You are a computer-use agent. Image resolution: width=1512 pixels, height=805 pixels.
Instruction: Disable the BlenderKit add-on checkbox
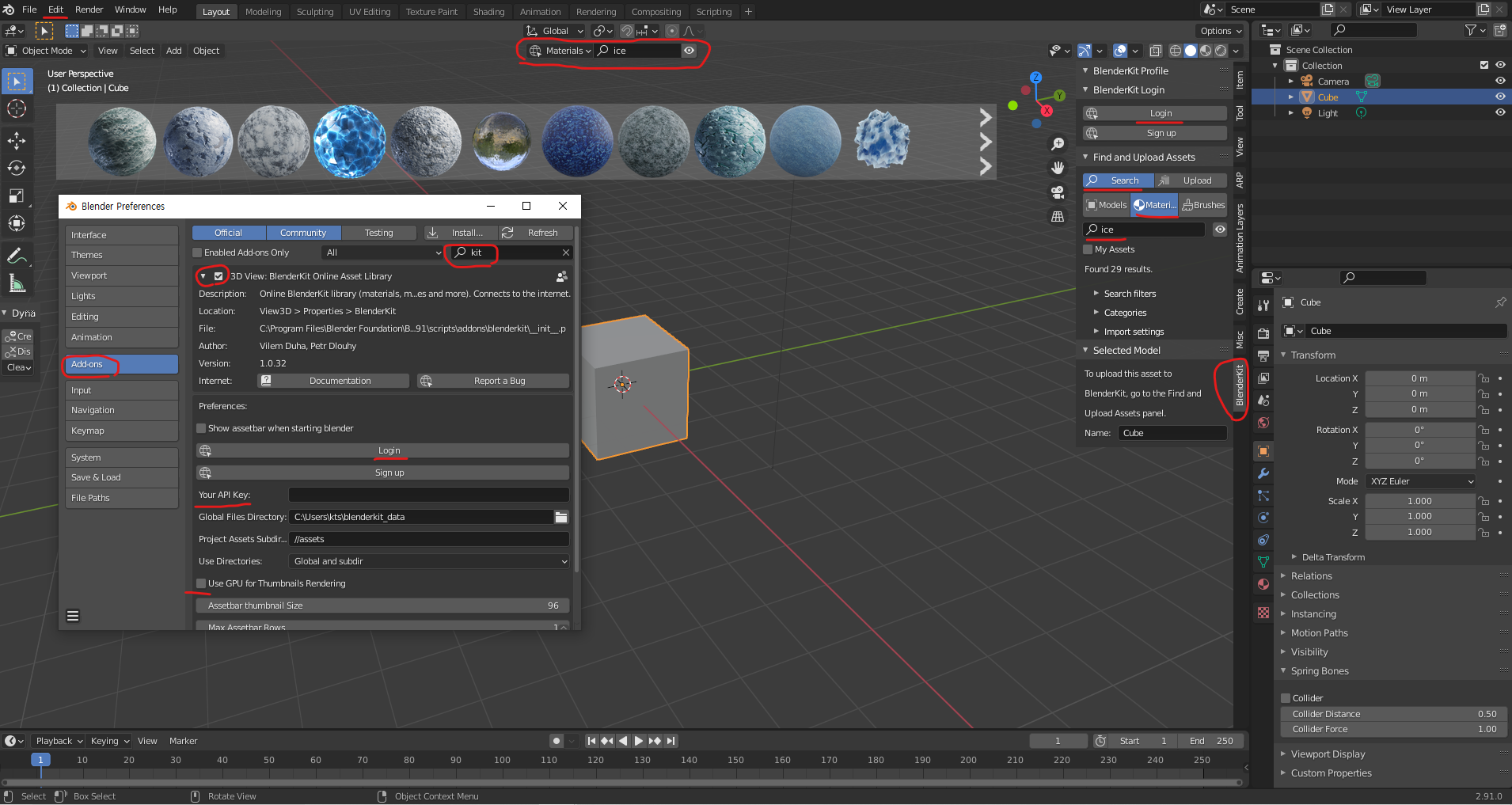[218, 276]
